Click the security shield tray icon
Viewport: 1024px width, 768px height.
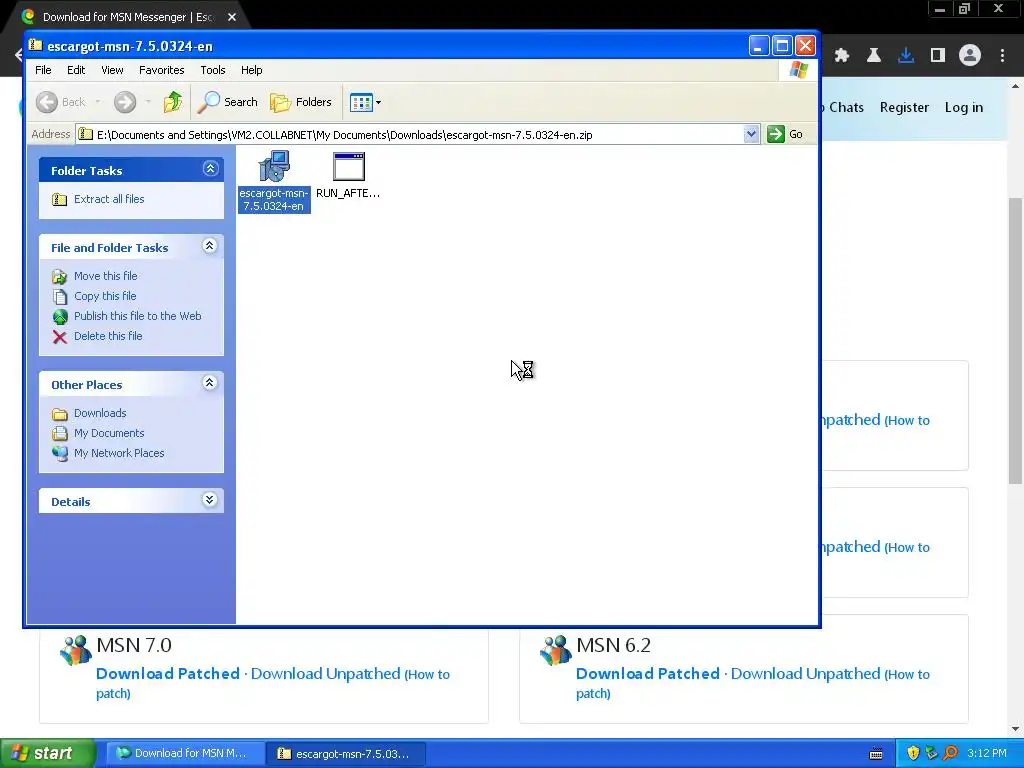(913, 754)
